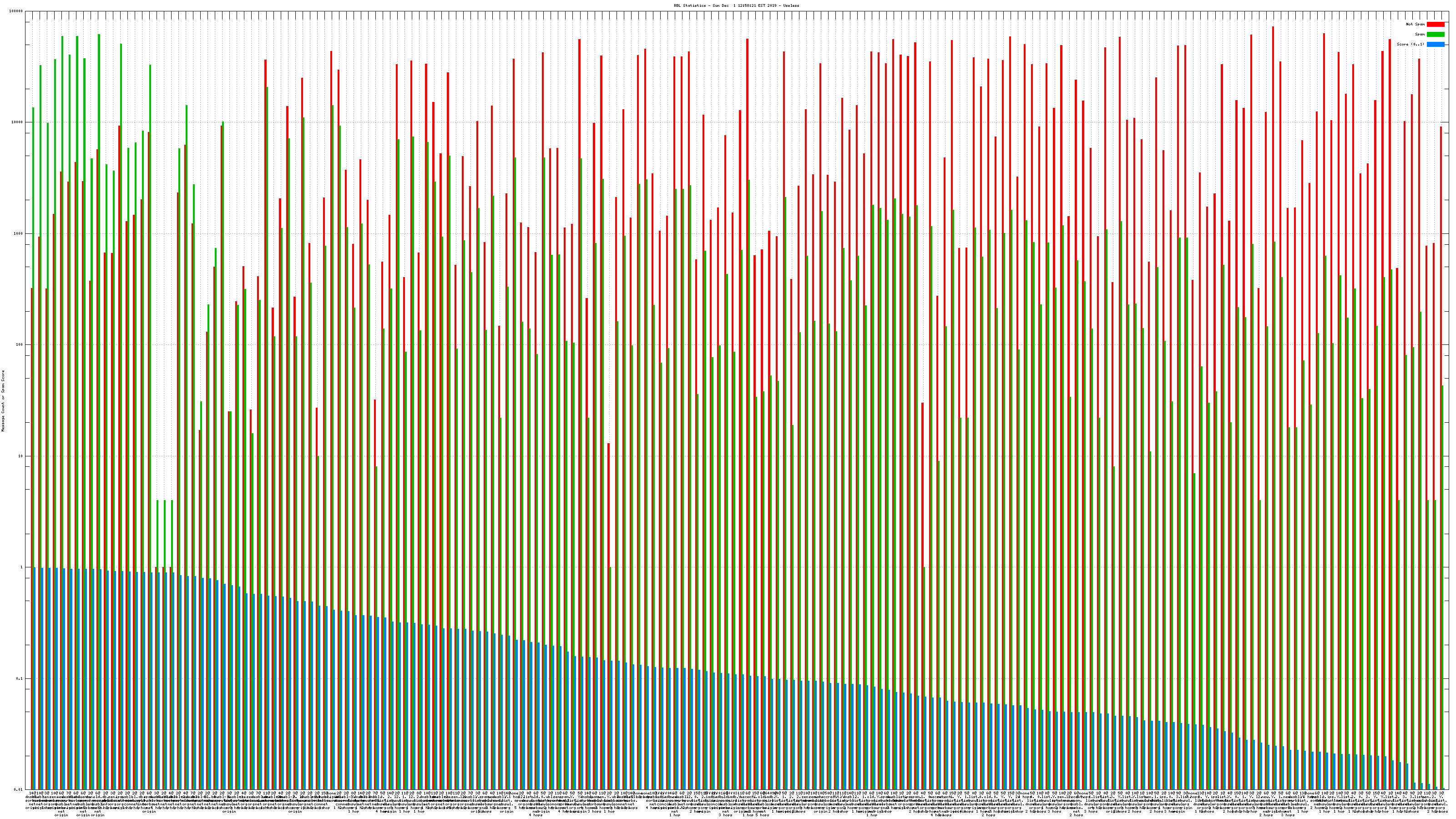Viewport: 1456px width, 819px height.
Task: Select the 'Not Spam' legend text
Action: coord(1416,24)
